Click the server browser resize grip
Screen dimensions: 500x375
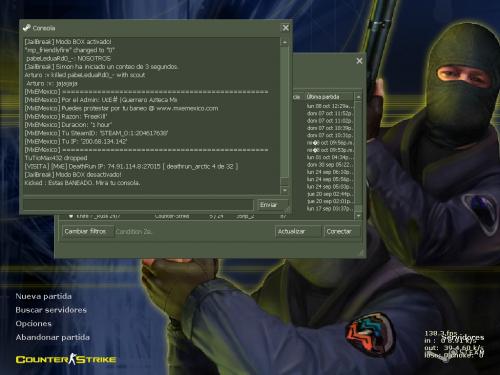(x=361, y=253)
